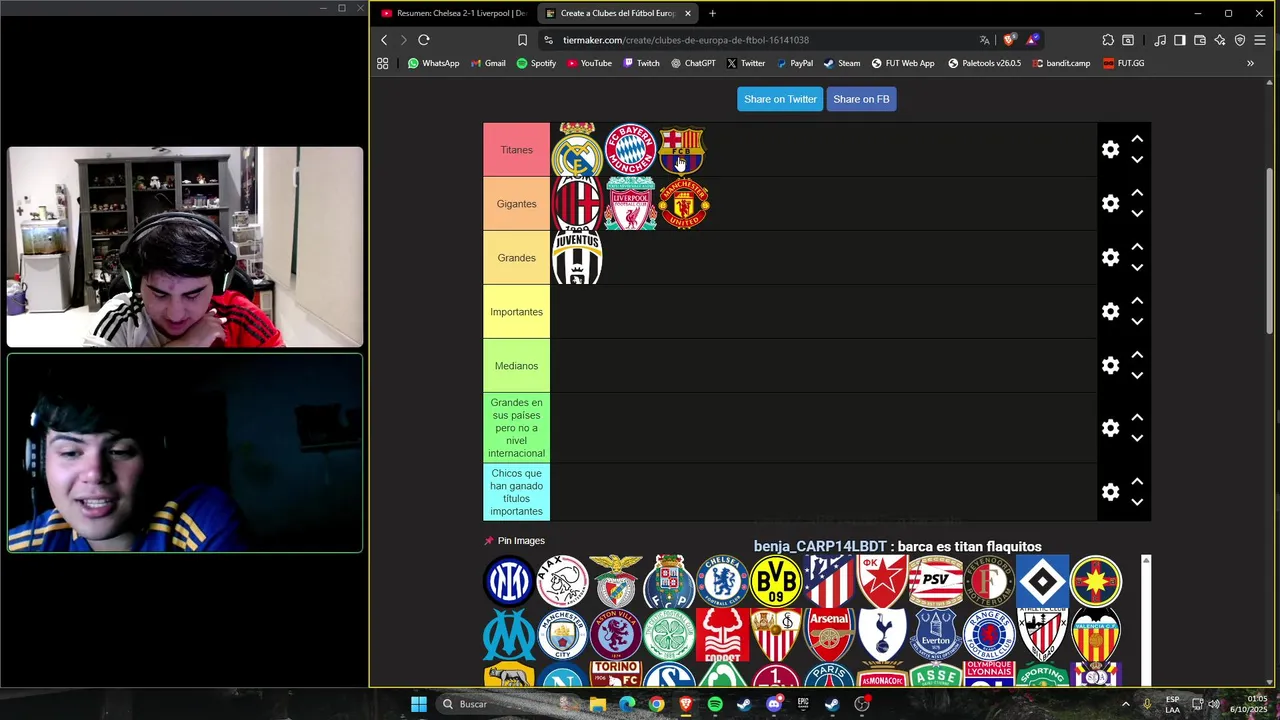Select the FC Barcelona crest in Titanes

683,150
